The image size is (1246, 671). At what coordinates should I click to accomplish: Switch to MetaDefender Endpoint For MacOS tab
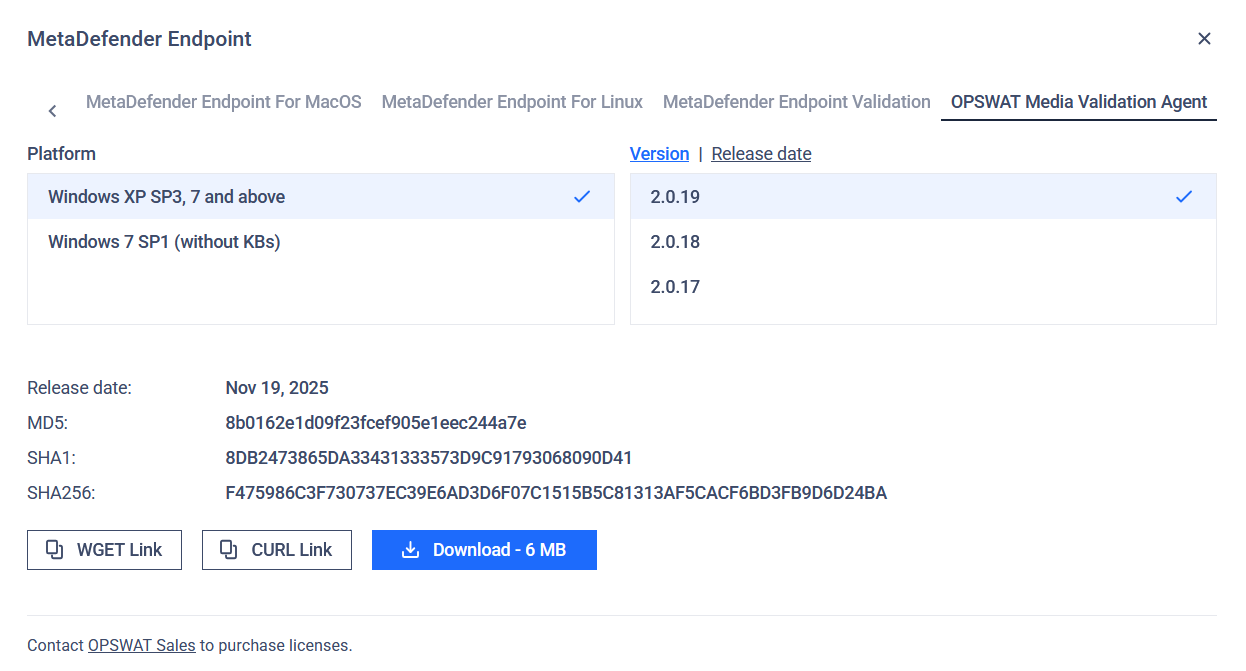click(223, 102)
